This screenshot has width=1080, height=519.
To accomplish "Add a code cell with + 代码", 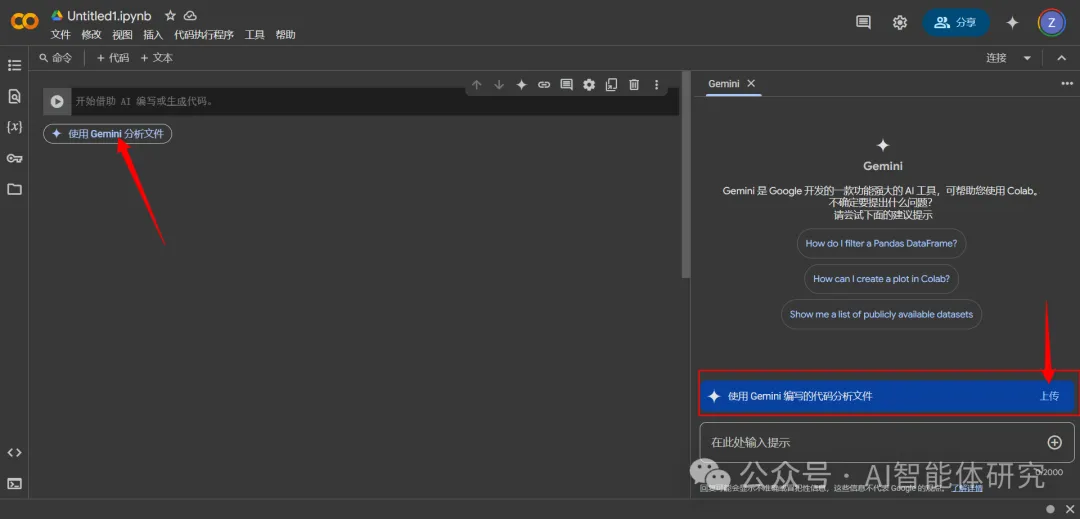I will click(x=113, y=58).
